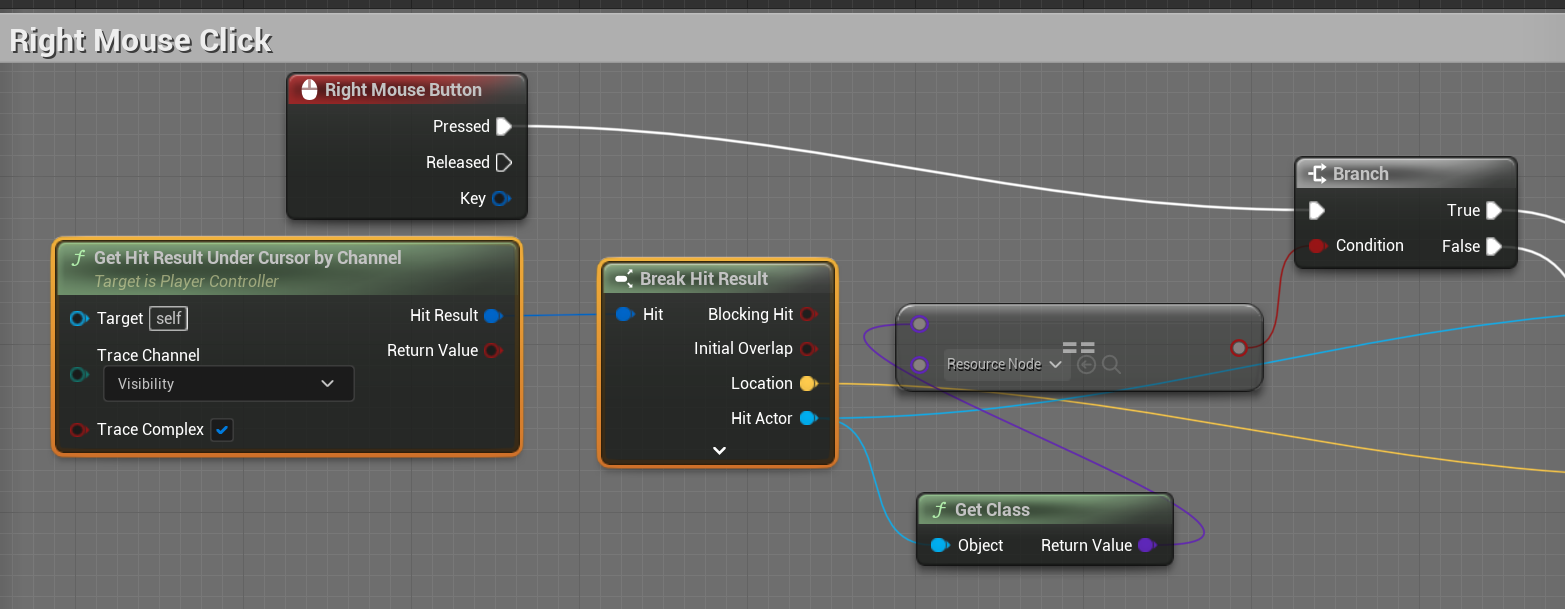
Task: Select the Right Mouse Click comment header
Action: [141, 41]
